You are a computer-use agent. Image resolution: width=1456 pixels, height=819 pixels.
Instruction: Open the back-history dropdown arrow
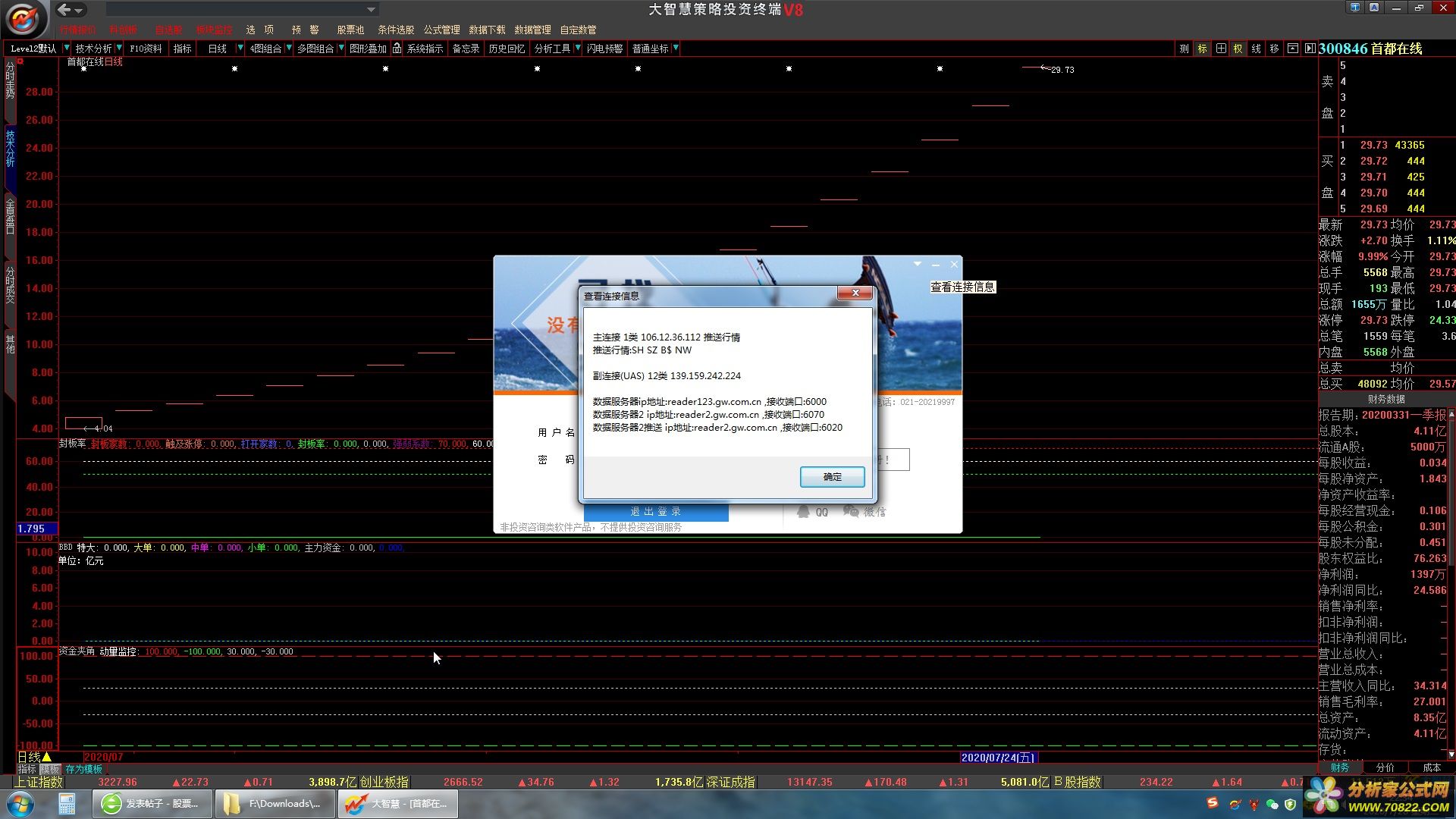79,10
